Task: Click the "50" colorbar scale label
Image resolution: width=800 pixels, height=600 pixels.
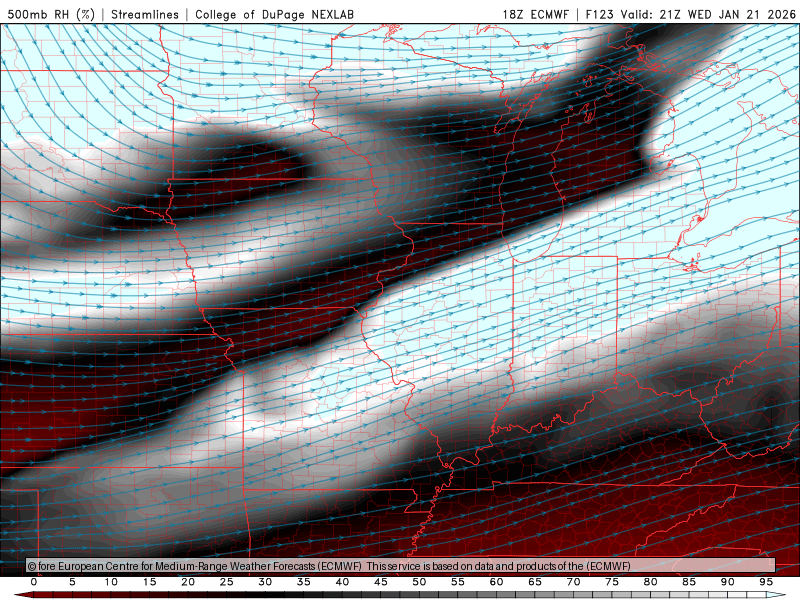Action: pyautogui.click(x=419, y=582)
